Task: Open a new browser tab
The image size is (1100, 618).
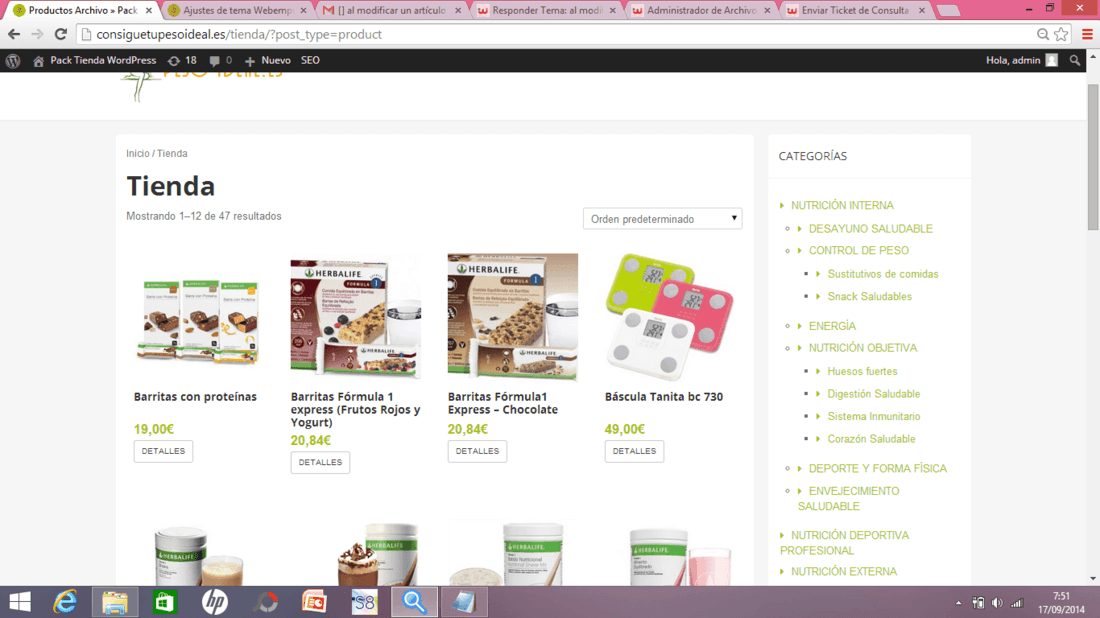Action: click(x=948, y=11)
